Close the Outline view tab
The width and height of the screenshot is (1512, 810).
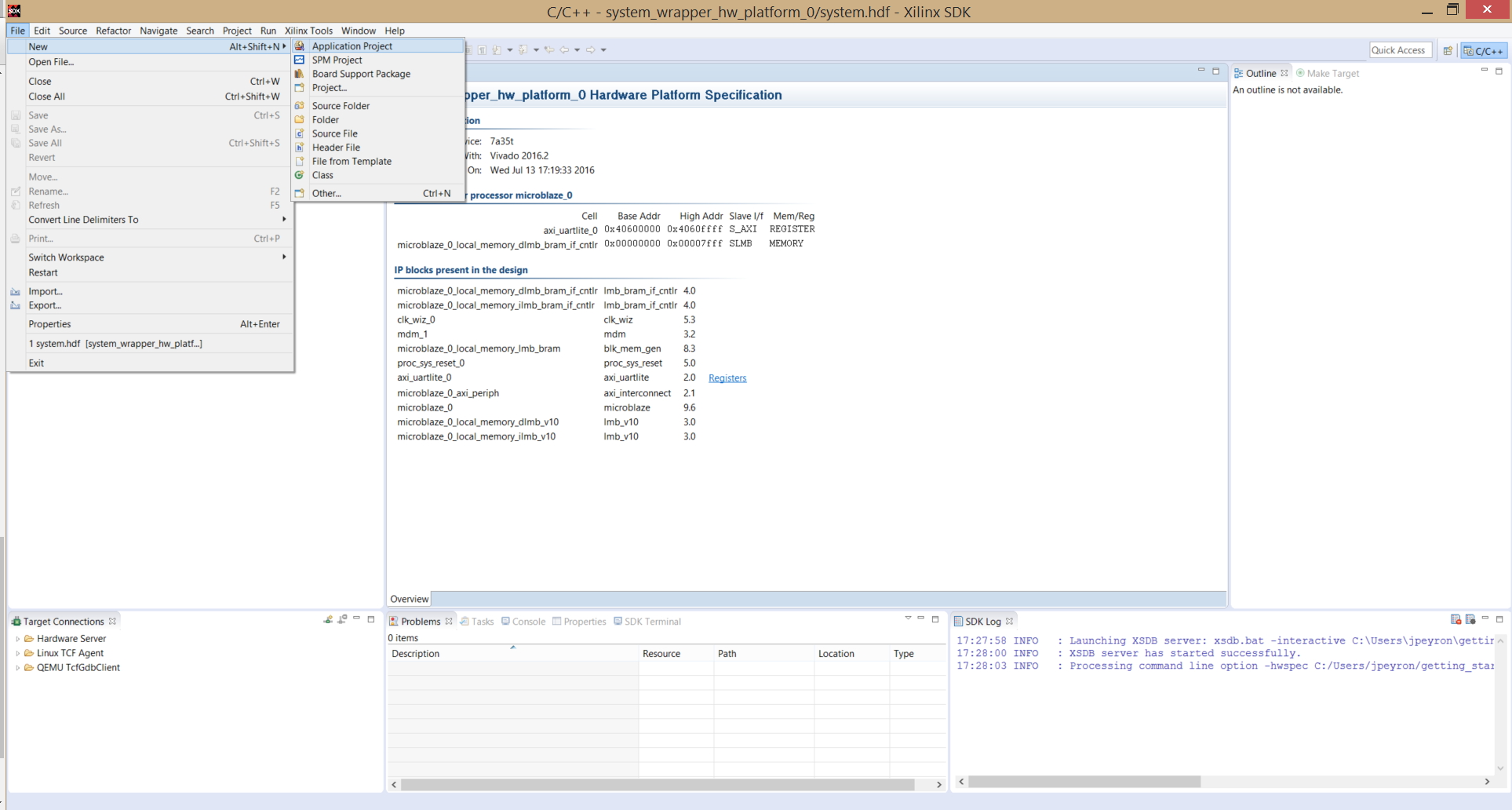pos(1284,73)
